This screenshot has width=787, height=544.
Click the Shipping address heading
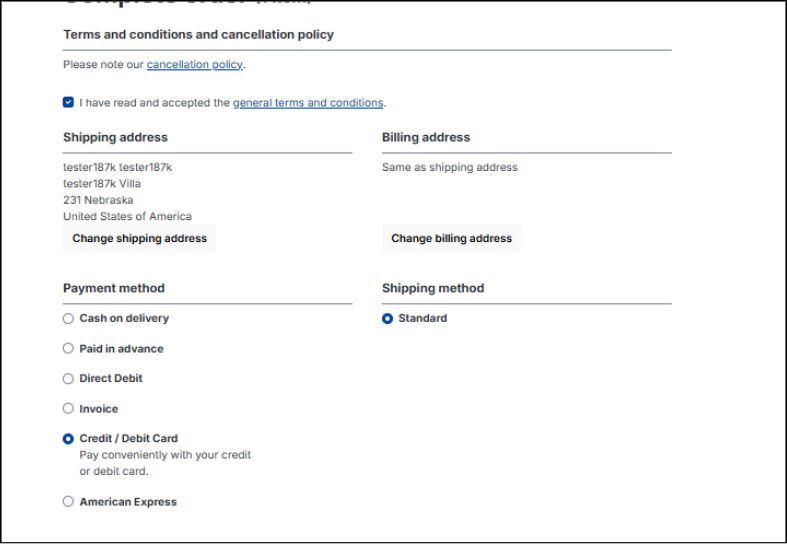coord(115,137)
